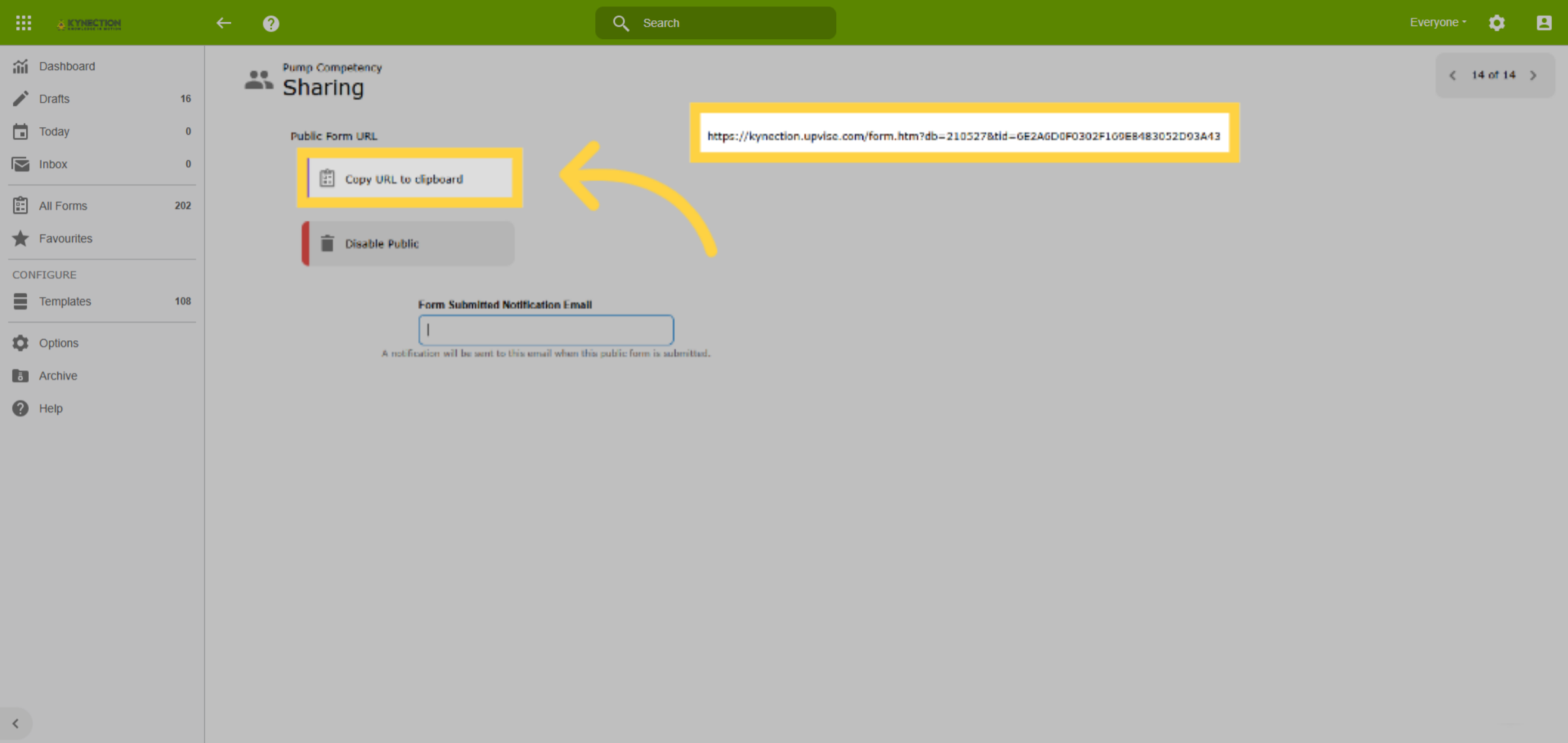
Task: Click the Sharing page heading
Action: coord(323,87)
